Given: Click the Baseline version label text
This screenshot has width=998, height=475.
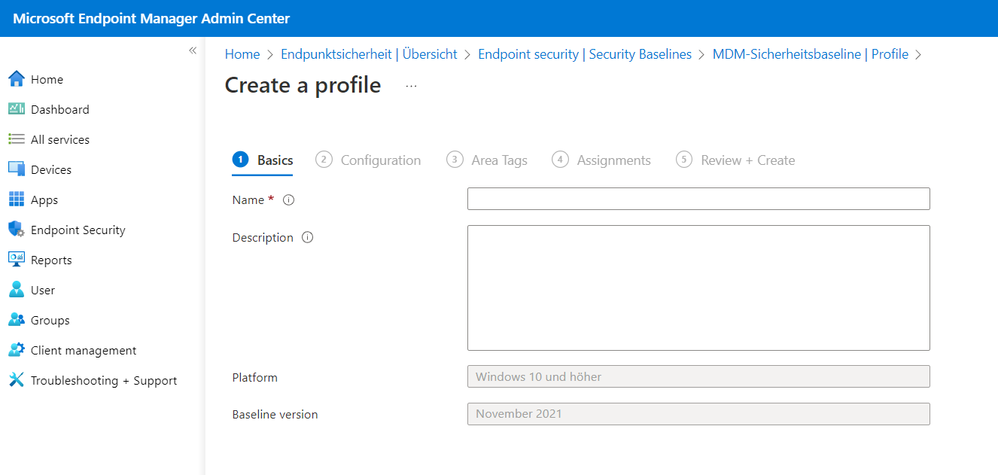Looking at the screenshot, I should [x=275, y=415].
